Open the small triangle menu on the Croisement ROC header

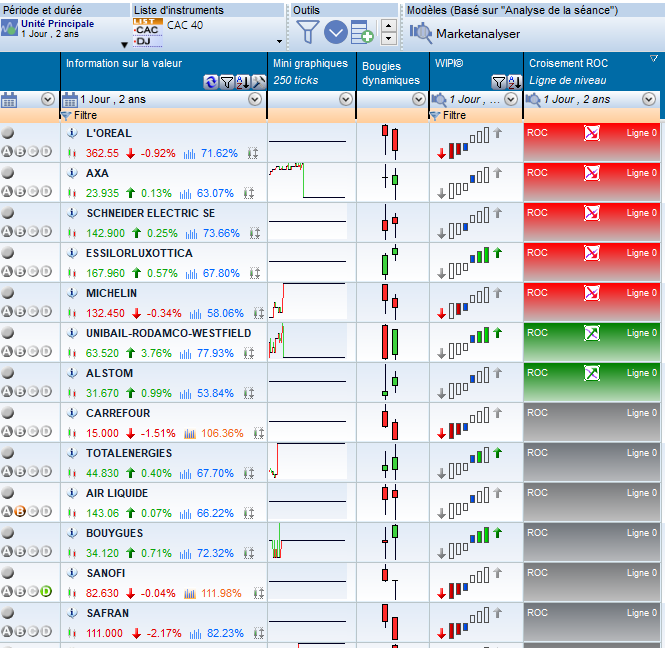[x=654, y=59]
